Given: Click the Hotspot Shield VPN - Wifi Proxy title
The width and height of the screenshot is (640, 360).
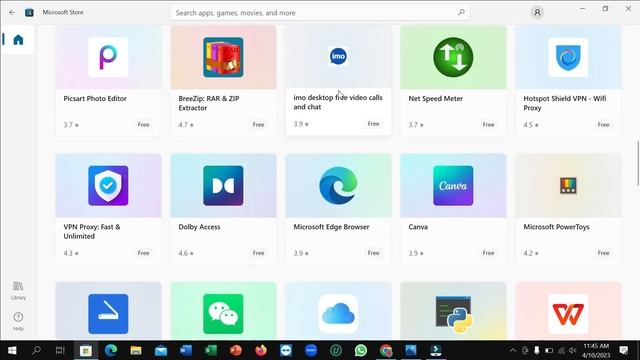Looking at the screenshot, I should pos(565,103).
